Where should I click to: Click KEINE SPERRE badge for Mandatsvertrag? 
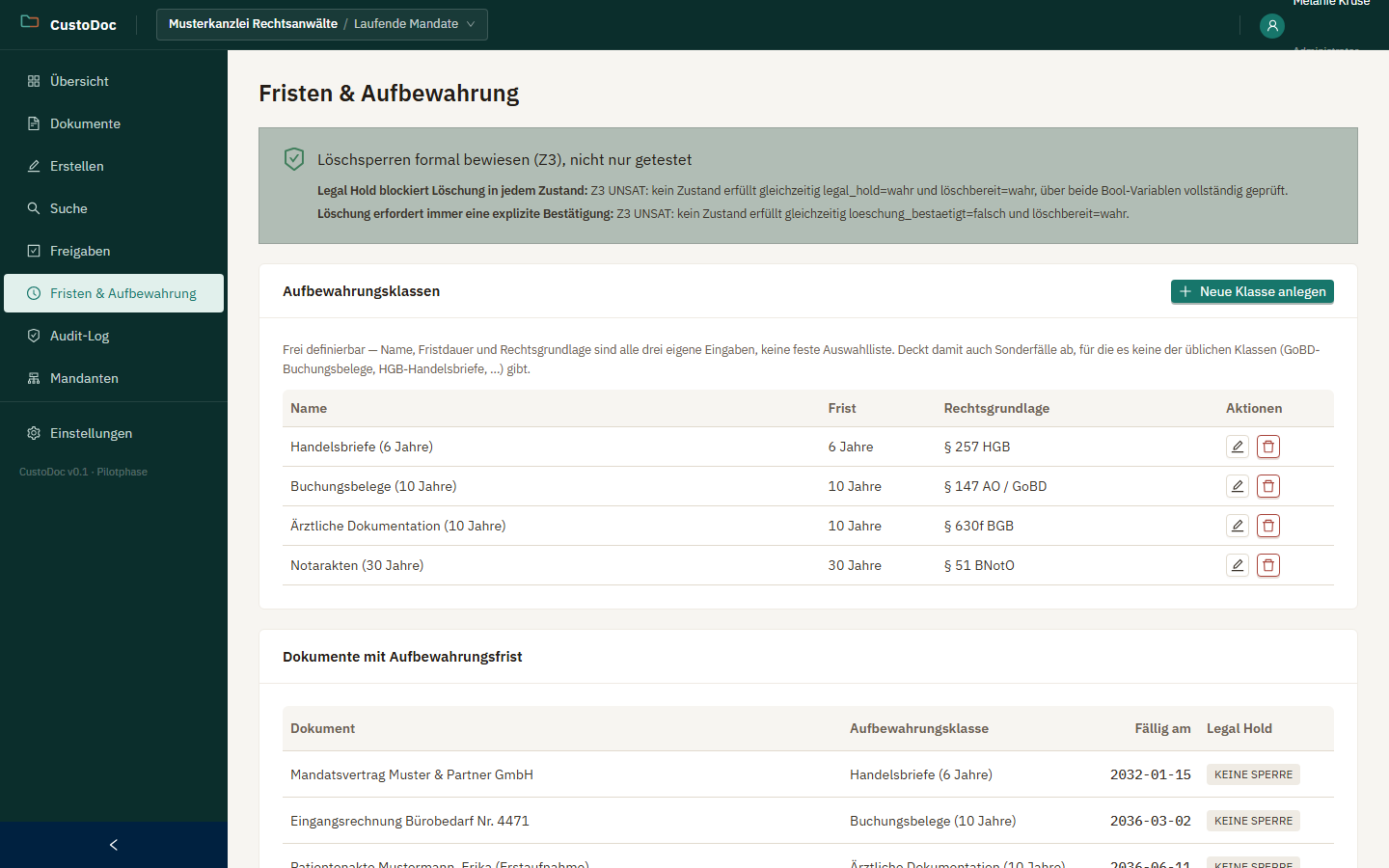1253,774
